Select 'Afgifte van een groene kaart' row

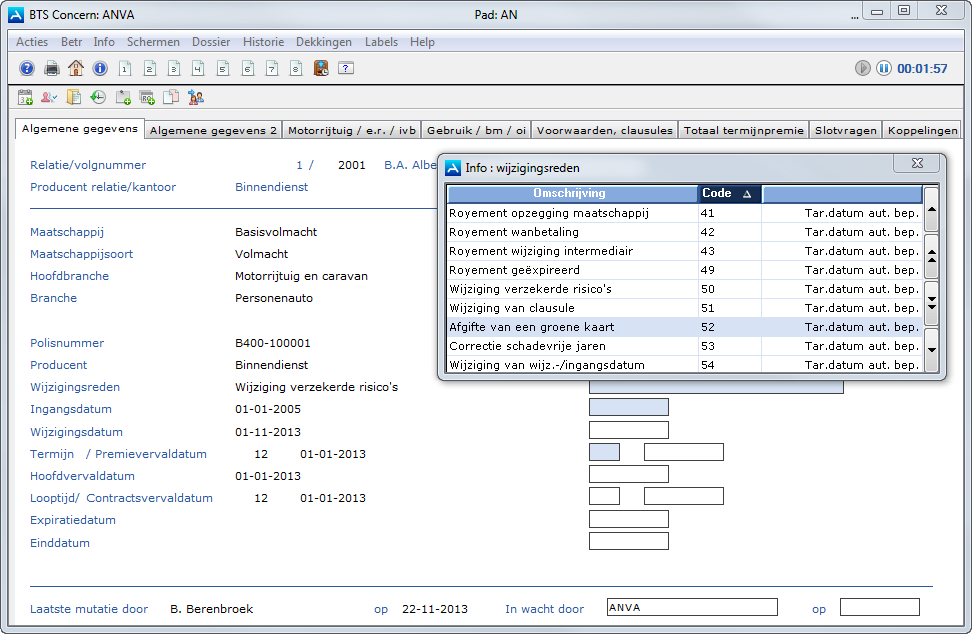[531, 327]
